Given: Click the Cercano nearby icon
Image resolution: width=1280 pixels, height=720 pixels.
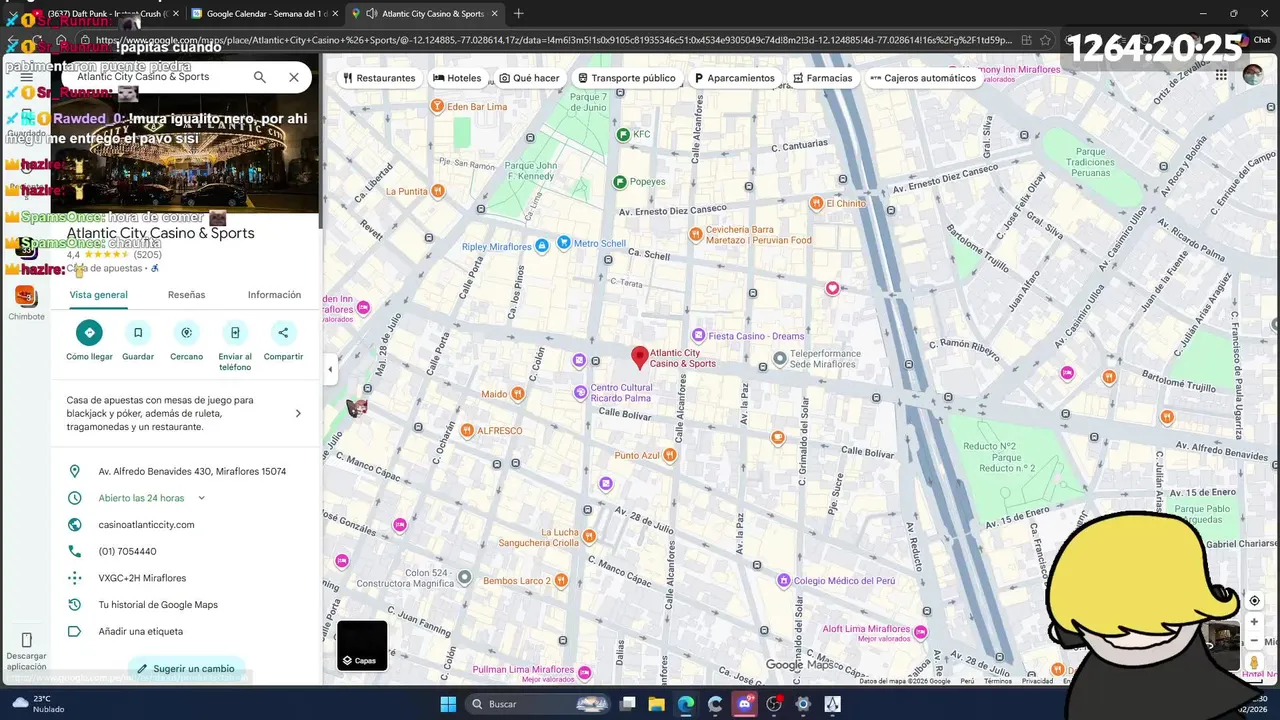Looking at the screenshot, I should click(x=186, y=333).
